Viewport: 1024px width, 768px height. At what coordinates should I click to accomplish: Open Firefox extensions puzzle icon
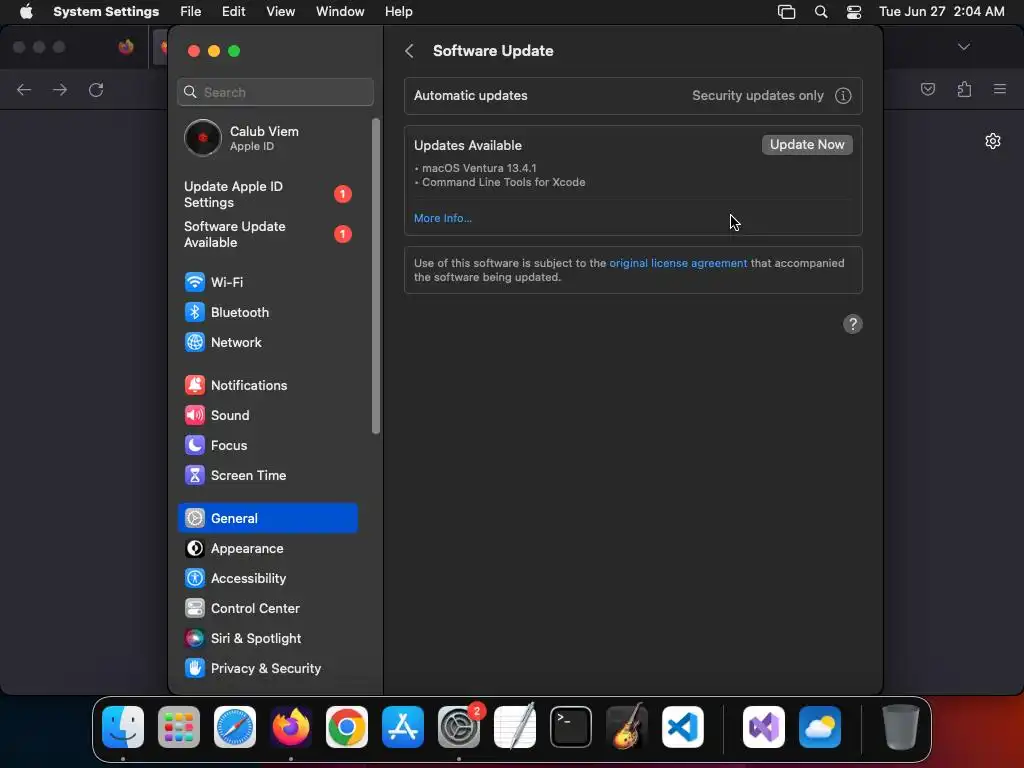click(964, 89)
